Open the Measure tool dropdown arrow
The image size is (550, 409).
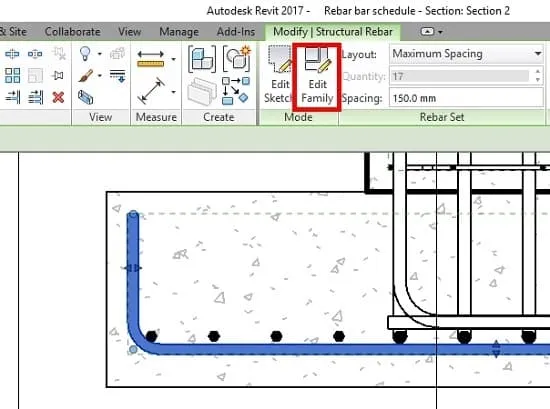tap(173, 59)
